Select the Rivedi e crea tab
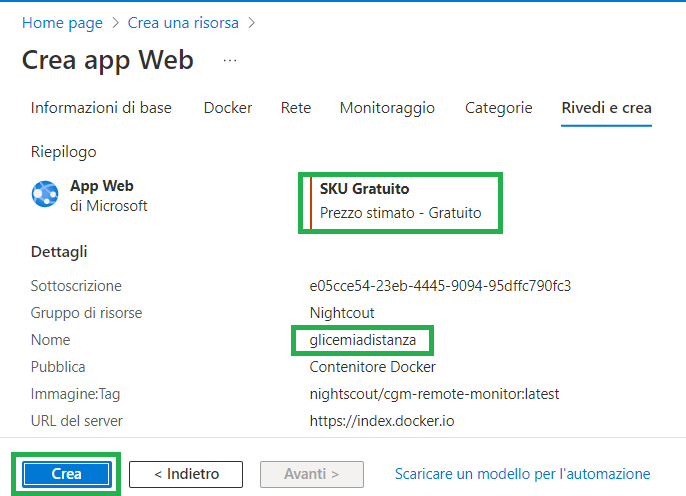Viewport: 686px width, 496px height. 606,108
